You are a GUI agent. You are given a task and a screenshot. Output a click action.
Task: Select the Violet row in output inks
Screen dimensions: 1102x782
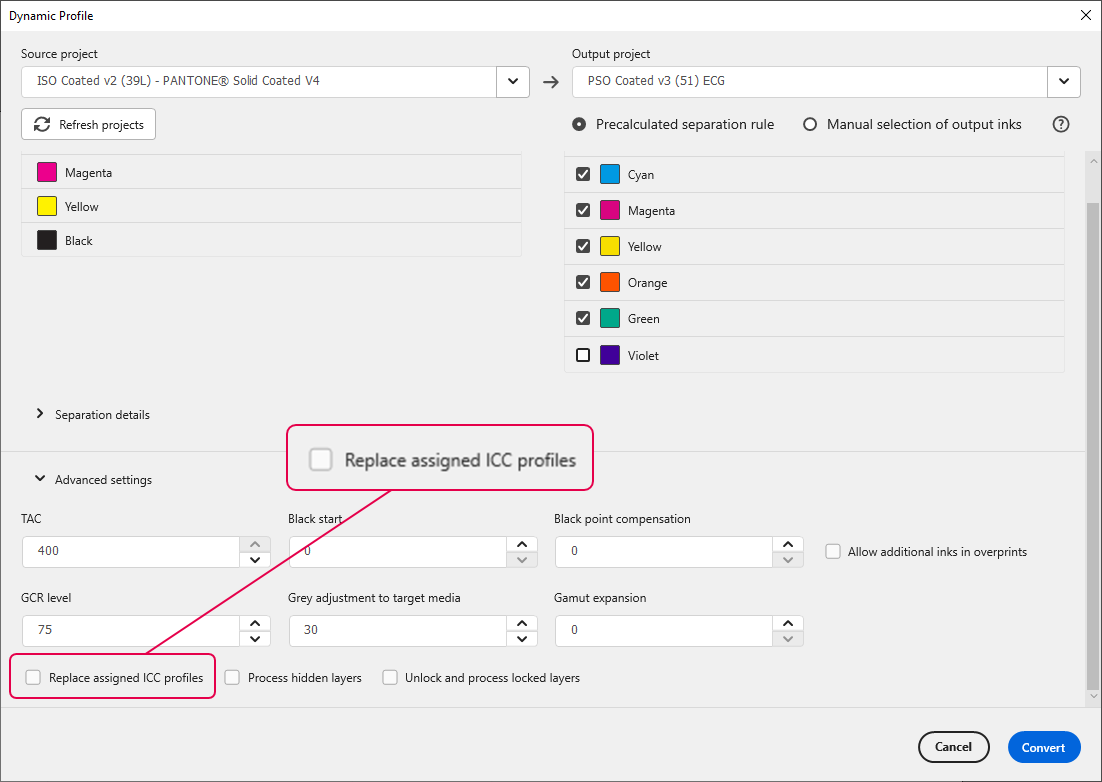pos(814,355)
